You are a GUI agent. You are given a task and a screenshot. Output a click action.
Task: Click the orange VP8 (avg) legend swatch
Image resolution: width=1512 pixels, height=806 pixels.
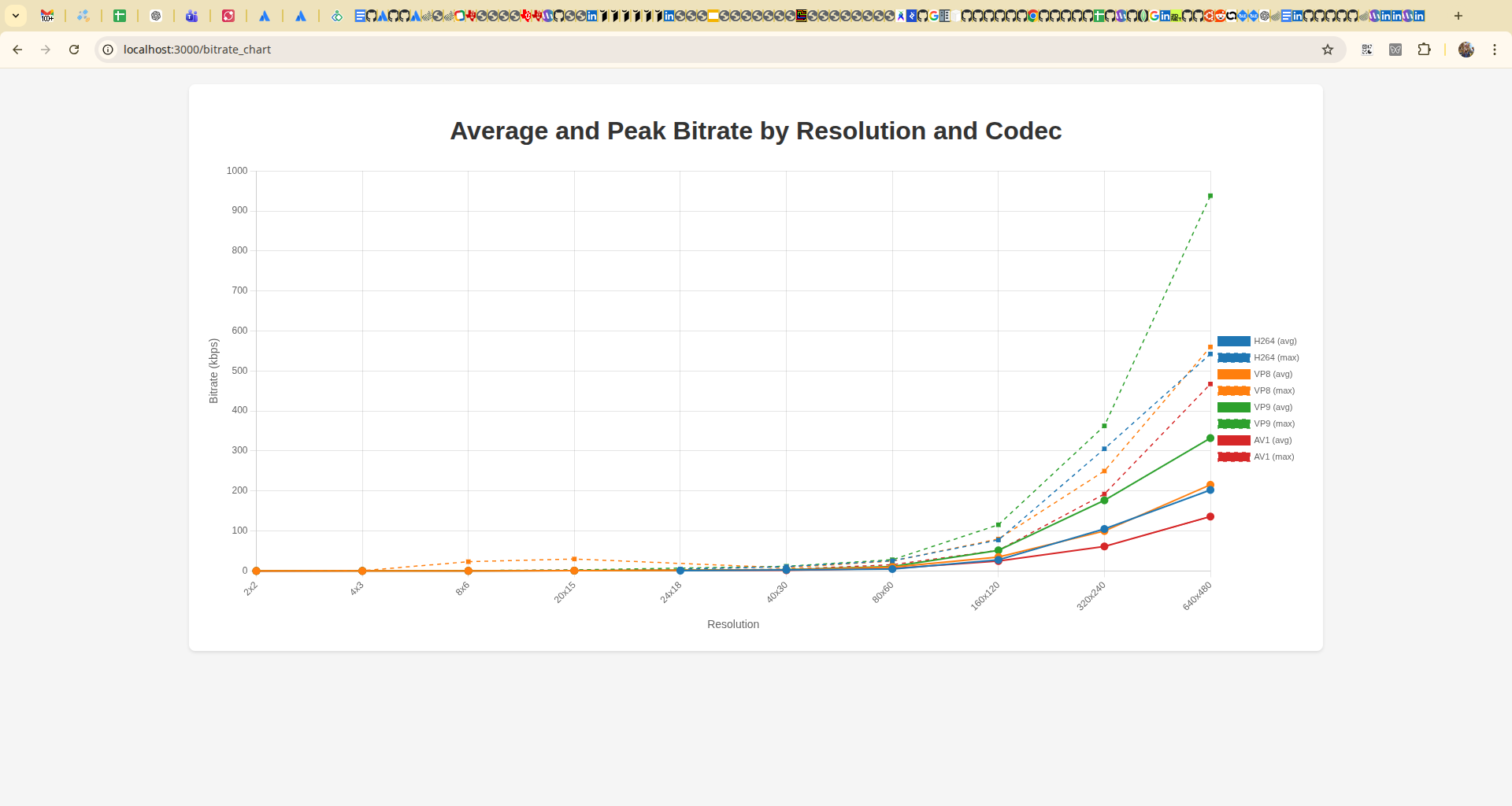click(x=1233, y=374)
